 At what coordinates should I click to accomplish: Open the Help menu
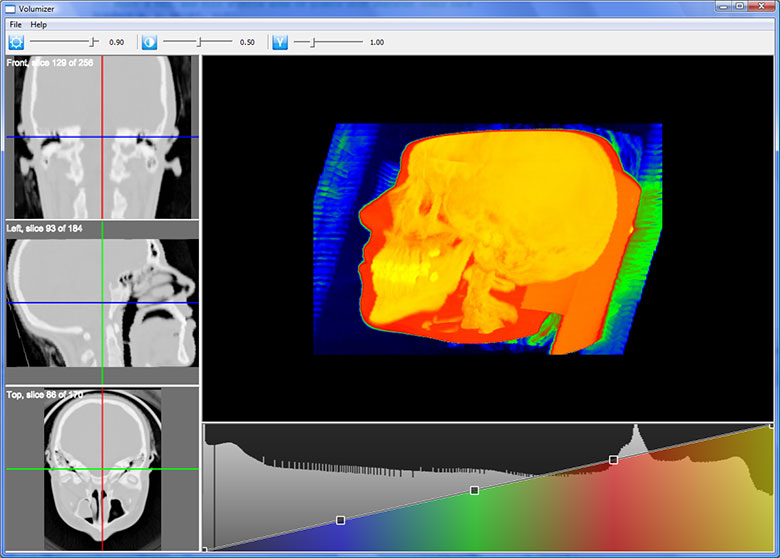pyautogui.click(x=38, y=24)
